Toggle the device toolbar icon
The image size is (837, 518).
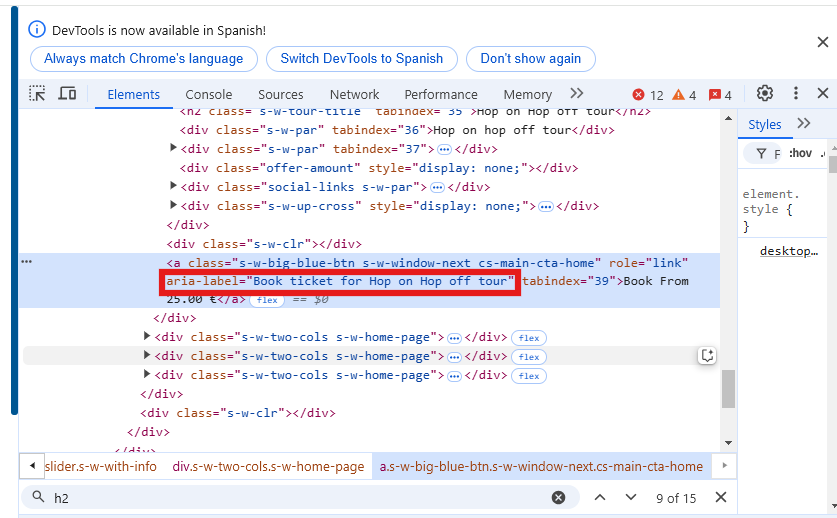pos(67,94)
